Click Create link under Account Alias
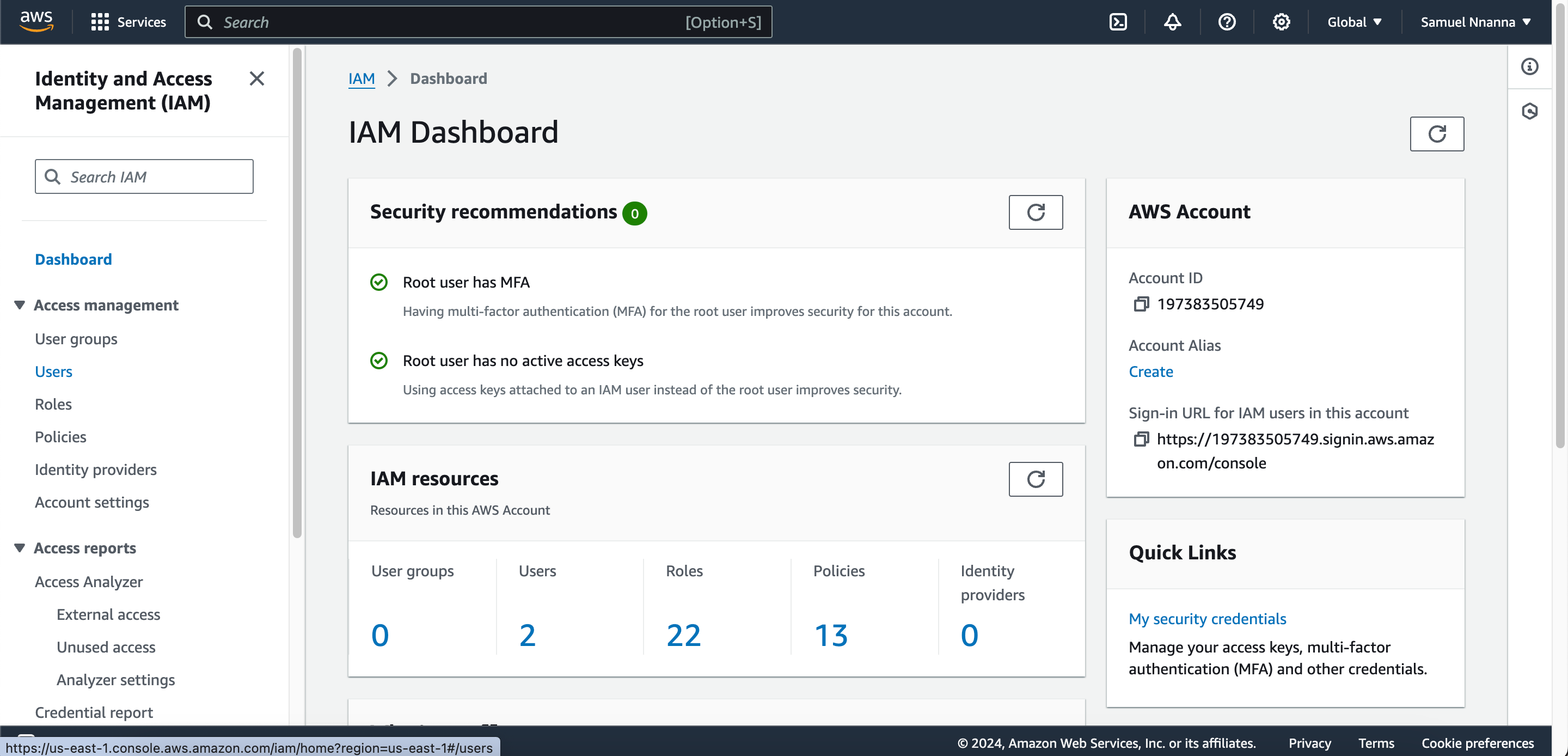The height and width of the screenshot is (756, 1568). coord(1150,371)
